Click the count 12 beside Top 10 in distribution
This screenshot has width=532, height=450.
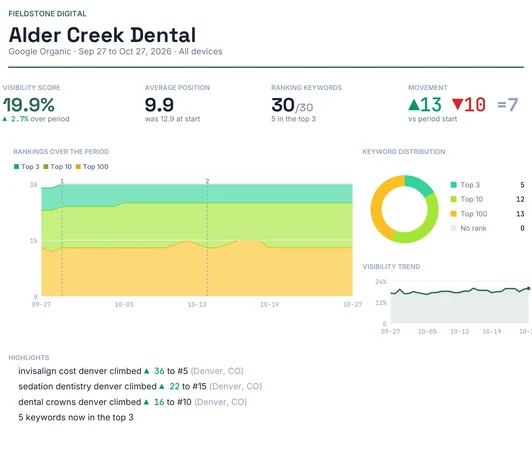click(520, 199)
